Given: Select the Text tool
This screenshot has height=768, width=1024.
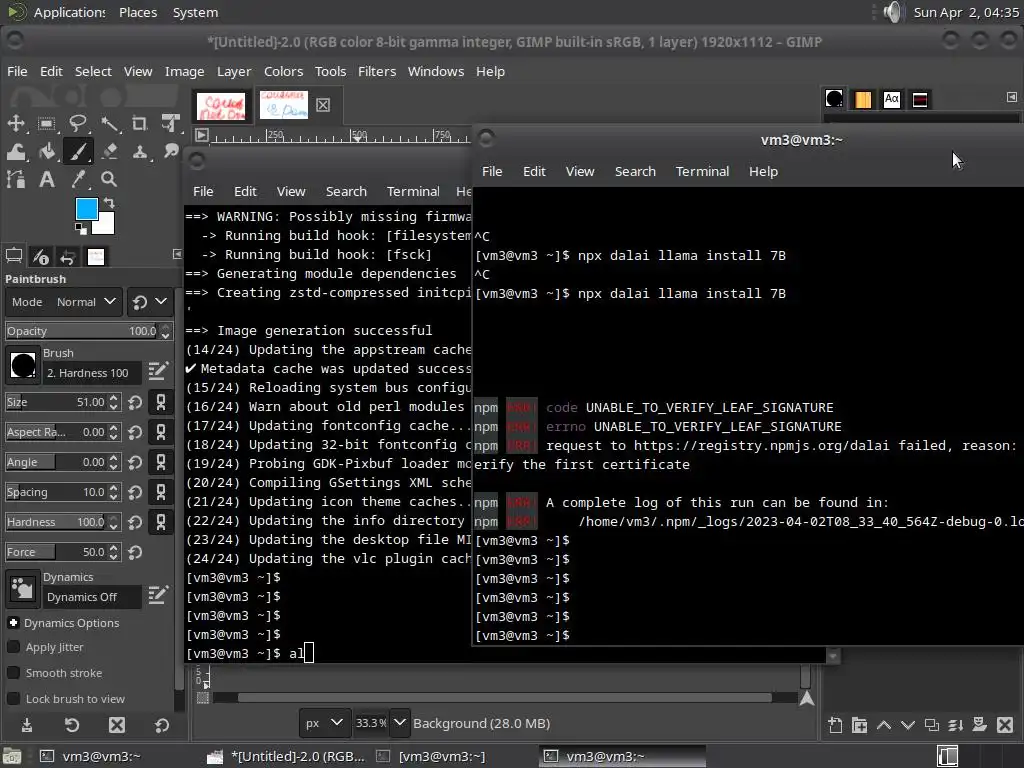Looking at the screenshot, I should click(x=46, y=179).
